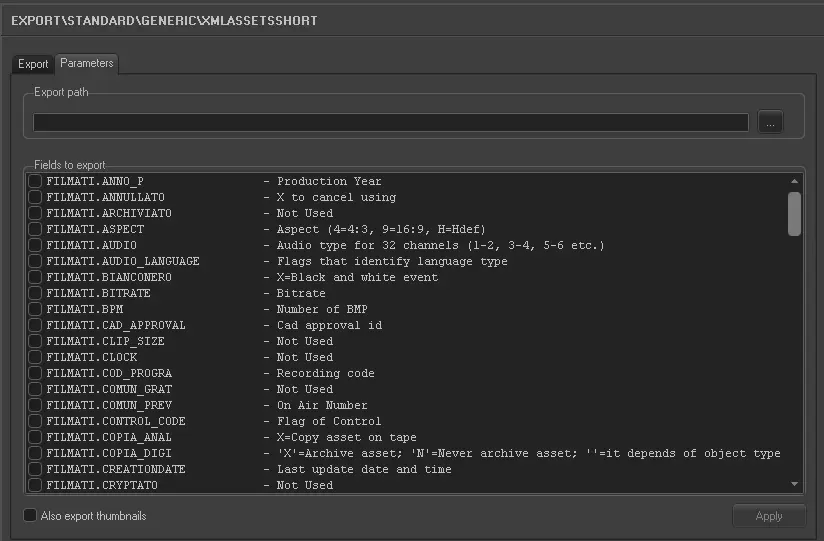
Task: Toggle the FILMATI.AUDIO field checkbox
Action: tap(35, 245)
